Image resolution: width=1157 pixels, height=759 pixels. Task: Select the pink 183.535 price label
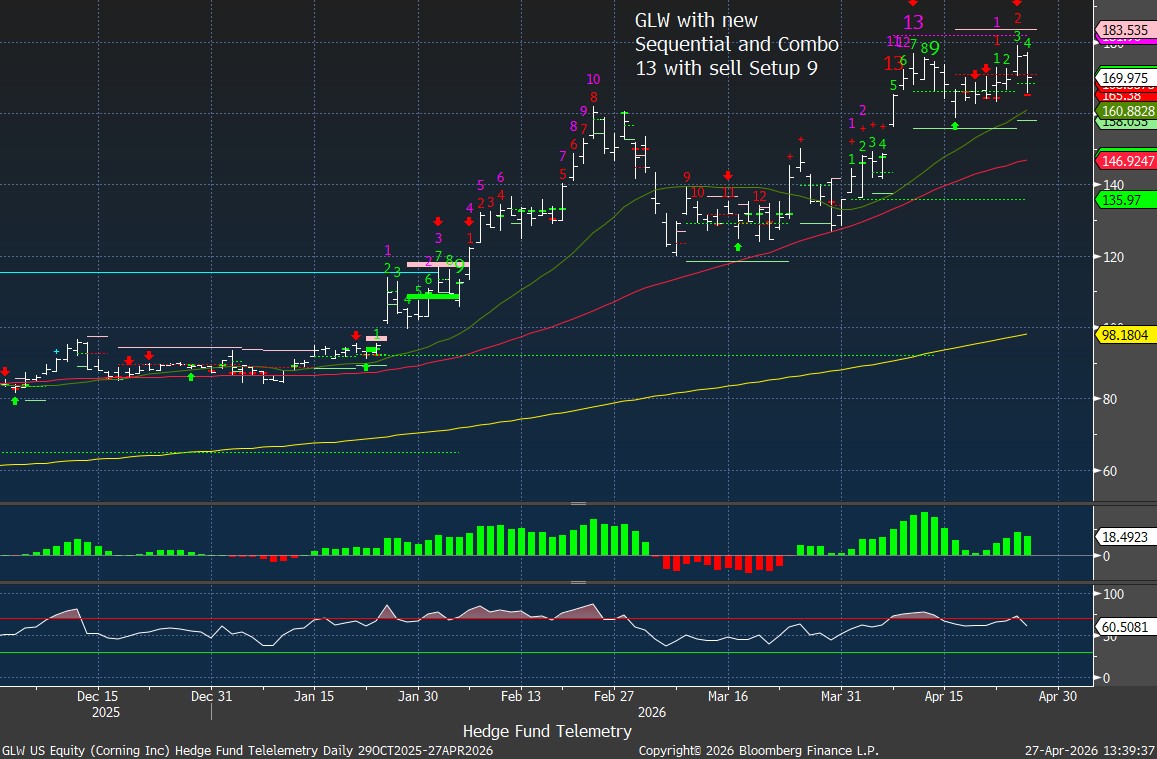pyautogui.click(x=1126, y=31)
